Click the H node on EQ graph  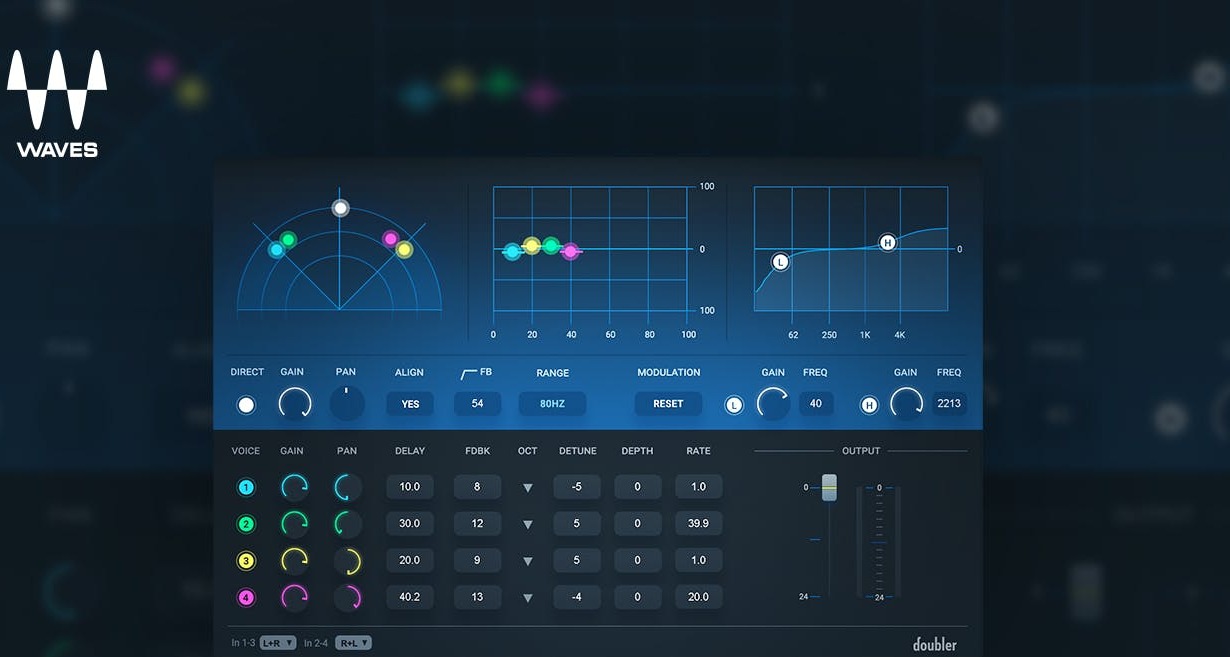888,242
